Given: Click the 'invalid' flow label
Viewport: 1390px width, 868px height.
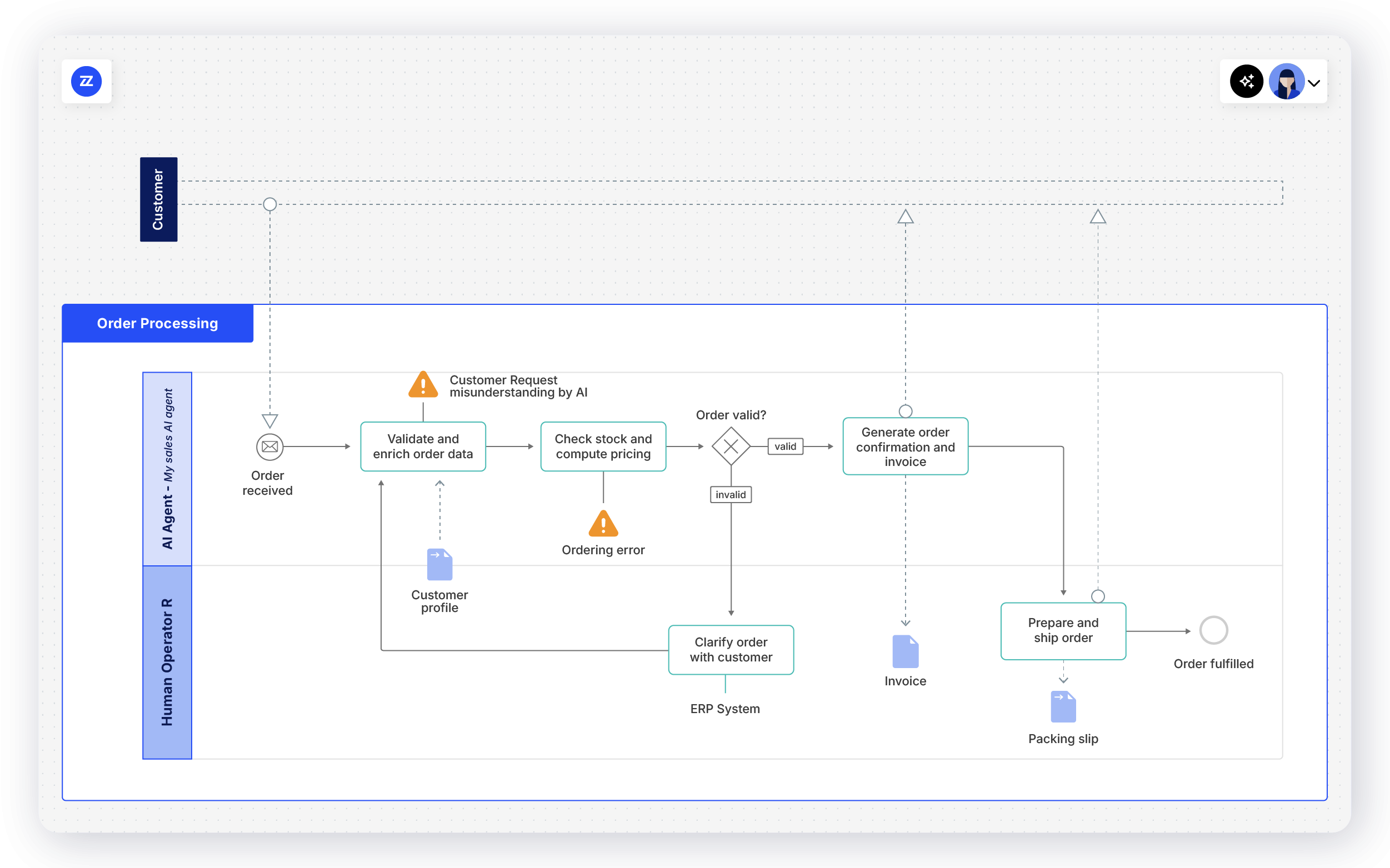Looking at the screenshot, I should click(731, 494).
